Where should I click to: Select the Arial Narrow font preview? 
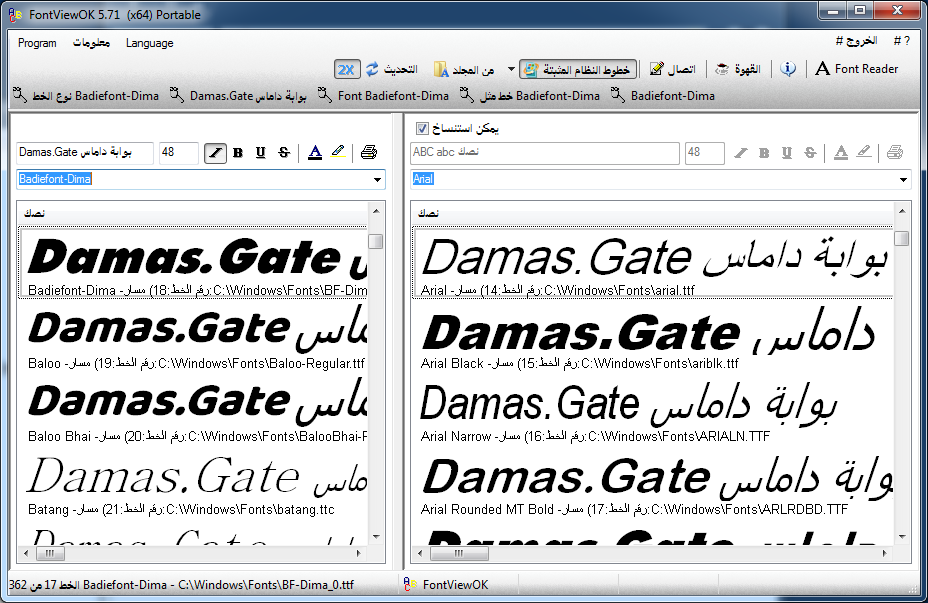point(653,409)
